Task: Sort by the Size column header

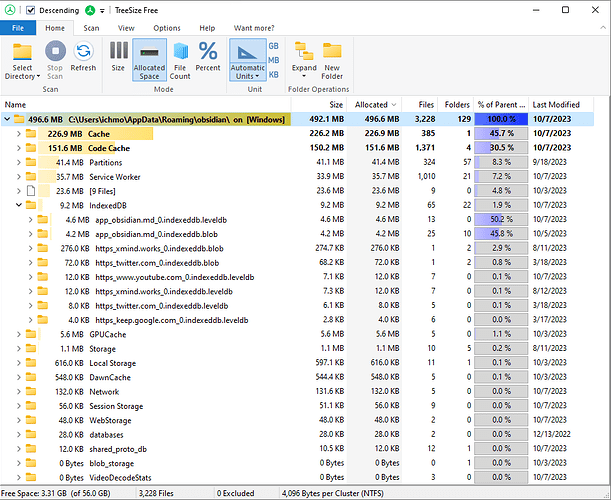Action: [x=318, y=104]
